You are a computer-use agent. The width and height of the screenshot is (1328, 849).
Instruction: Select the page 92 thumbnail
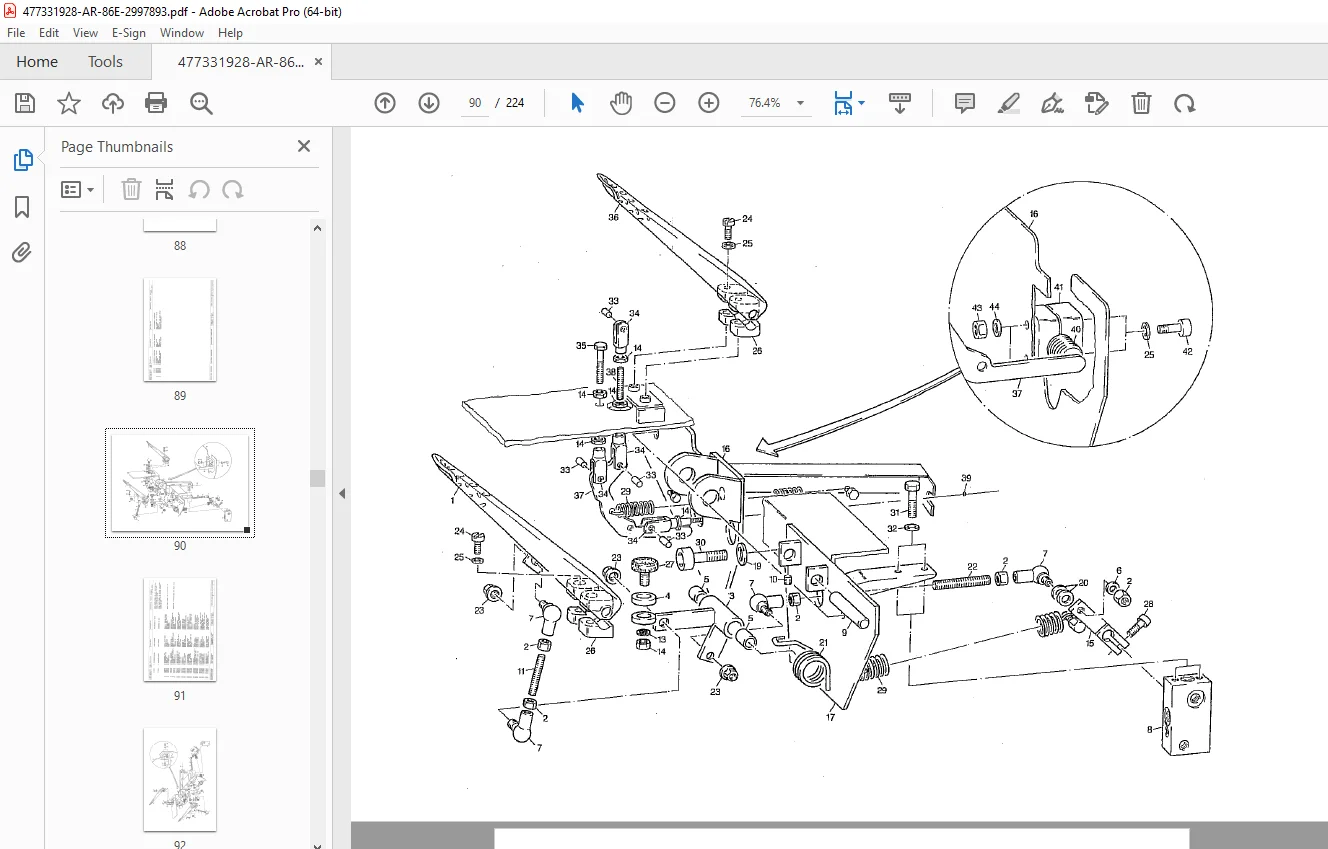pos(180,780)
